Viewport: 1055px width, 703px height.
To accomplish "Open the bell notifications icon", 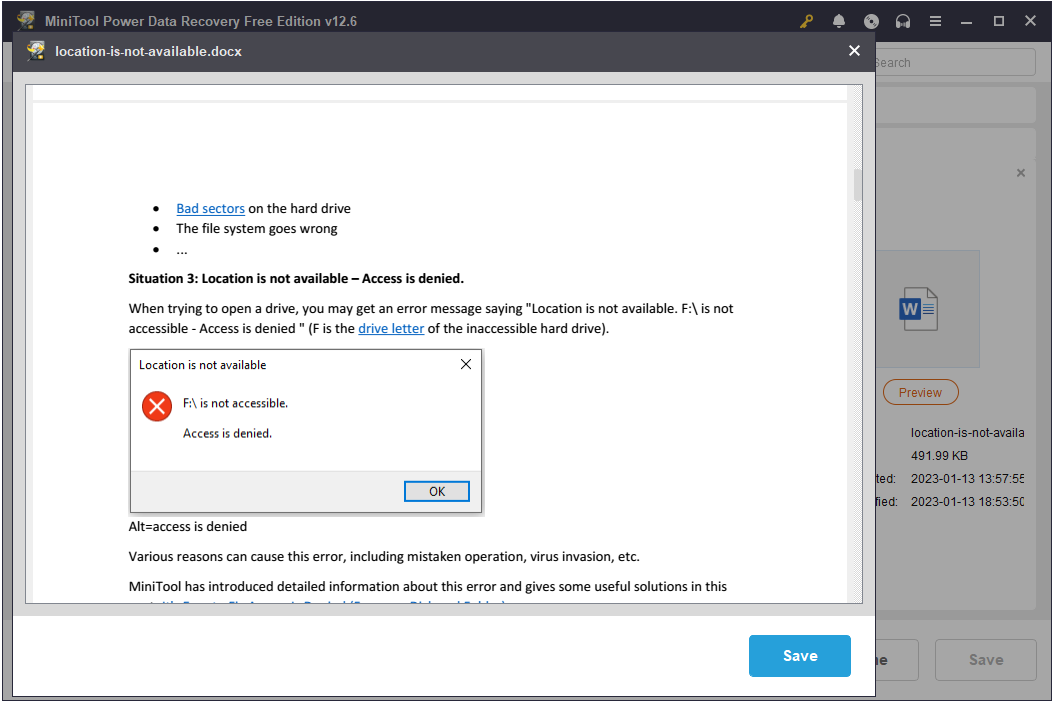I will coord(839,20).
